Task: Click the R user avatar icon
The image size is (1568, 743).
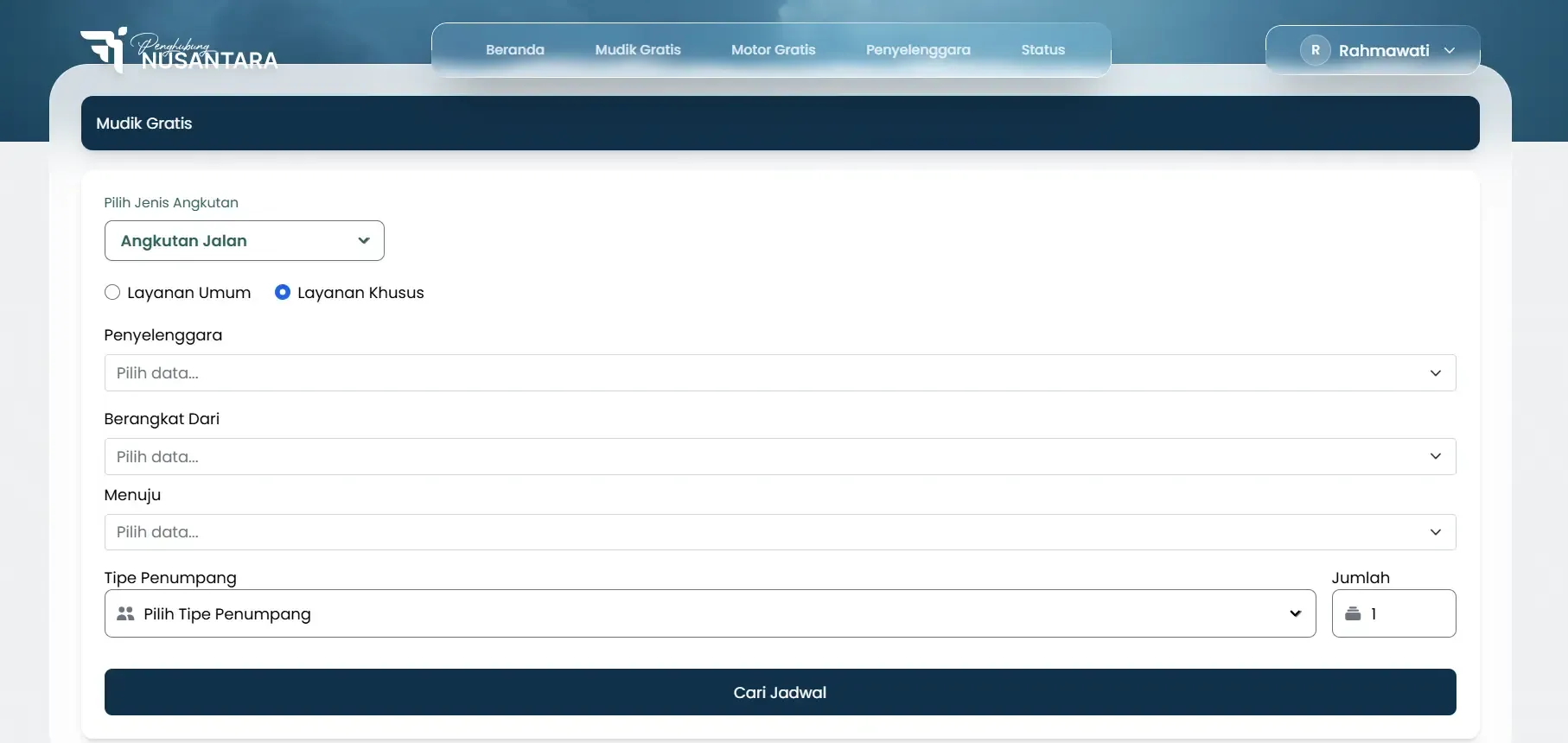Action: (x=1315, y=50)
